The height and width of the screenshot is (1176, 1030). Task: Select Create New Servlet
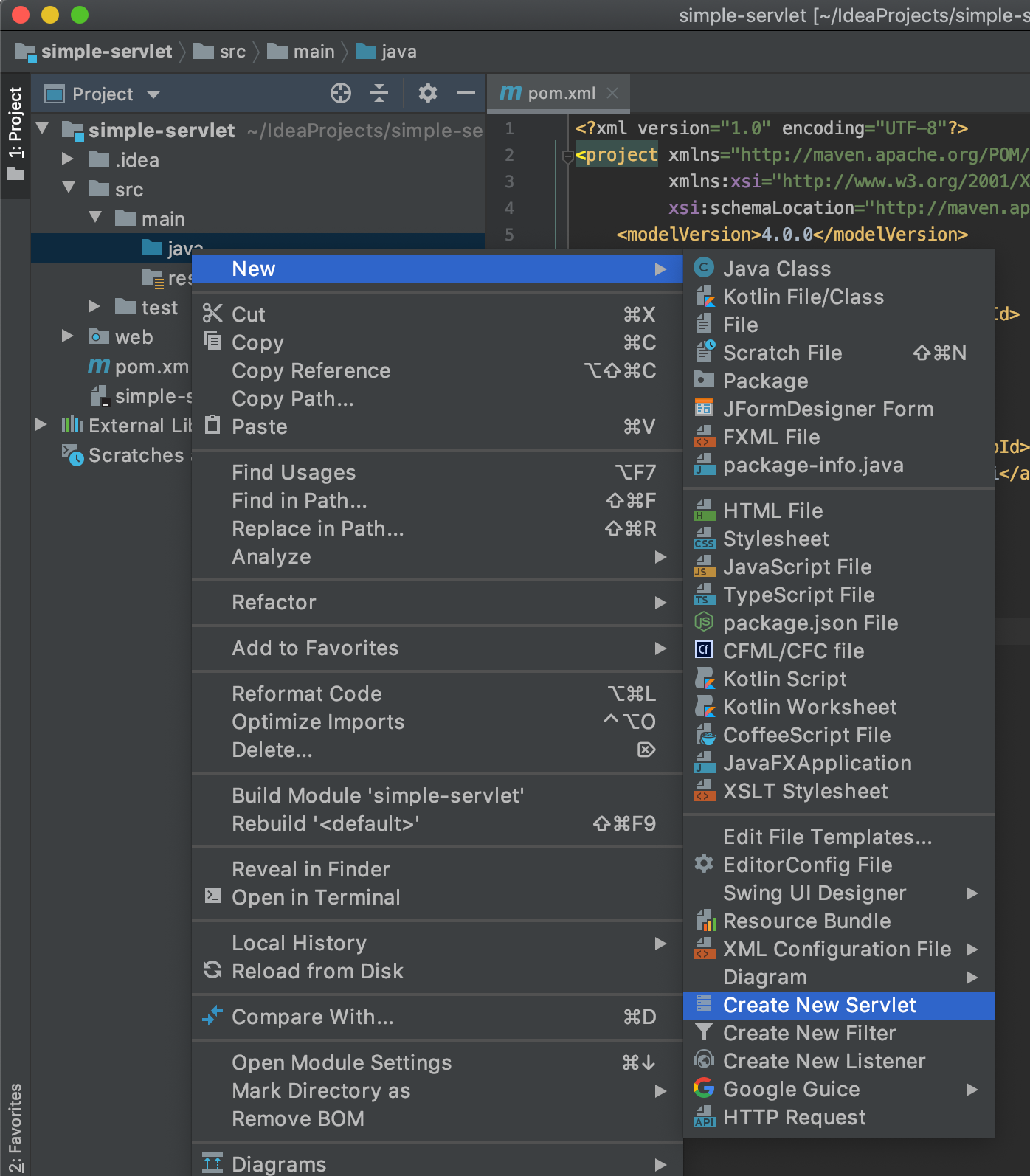(x=839, y=1005)
